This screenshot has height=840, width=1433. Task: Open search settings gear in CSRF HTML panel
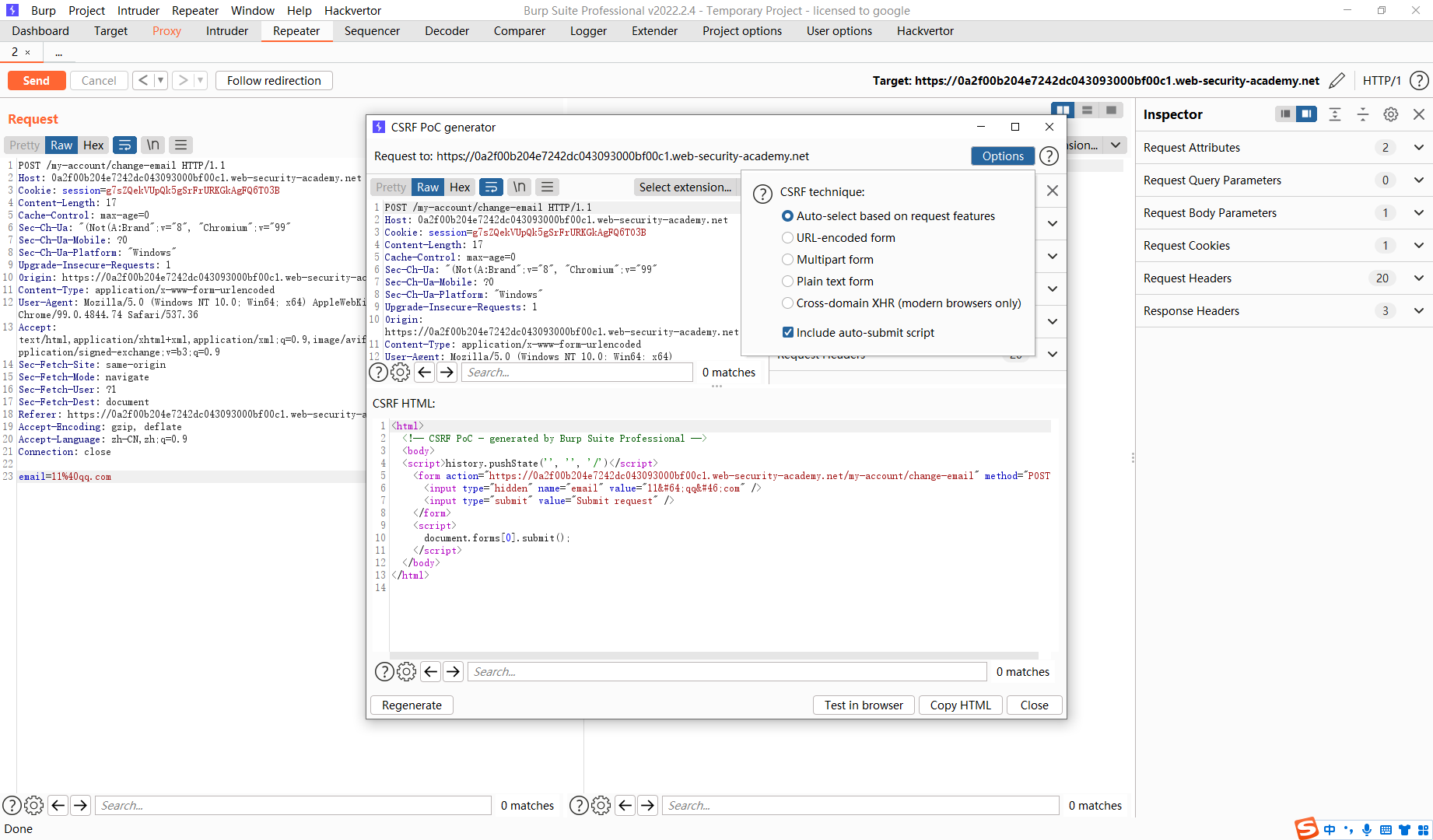pos(407,671)
